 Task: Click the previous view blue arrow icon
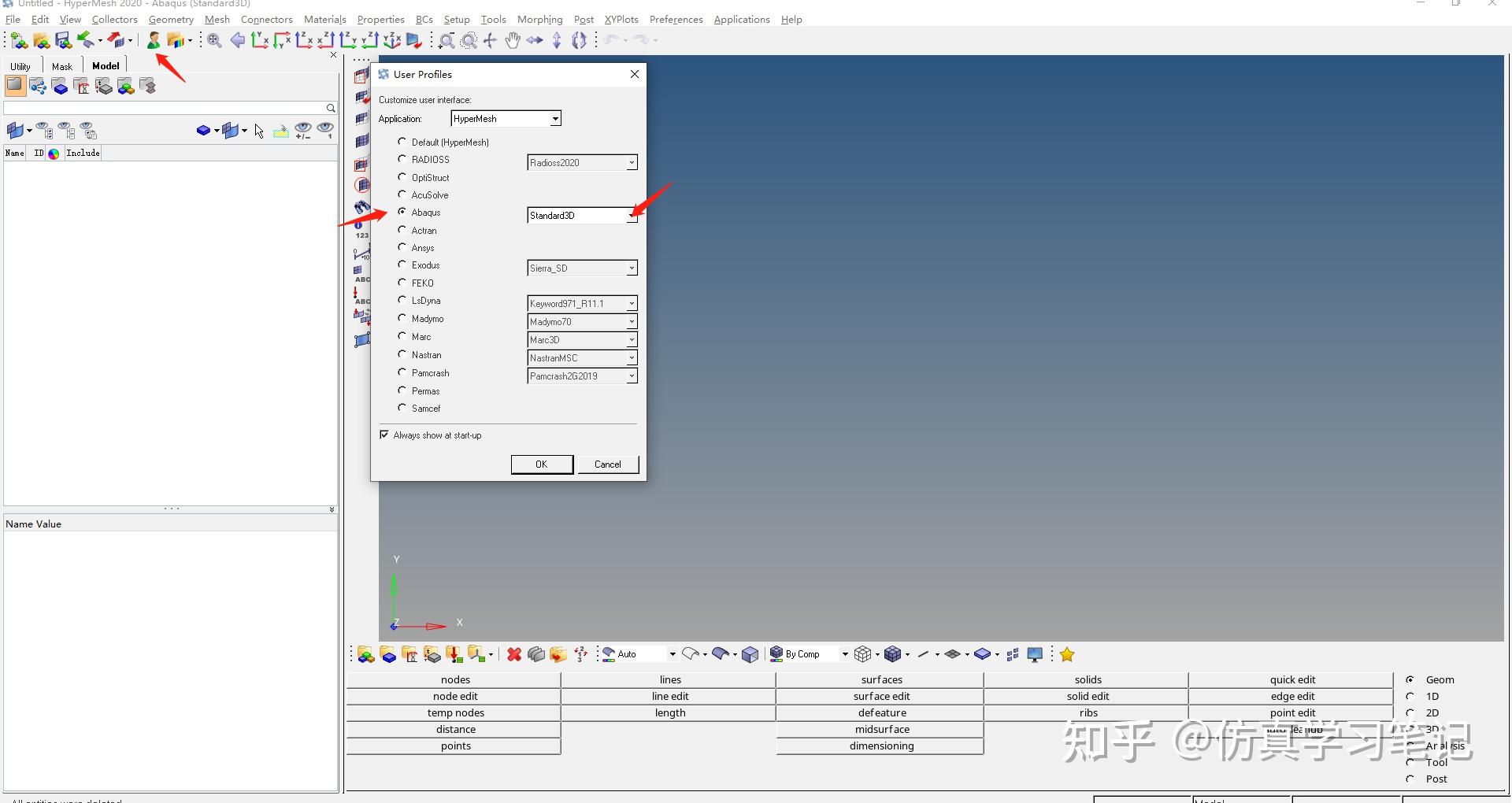click(237, 40)
